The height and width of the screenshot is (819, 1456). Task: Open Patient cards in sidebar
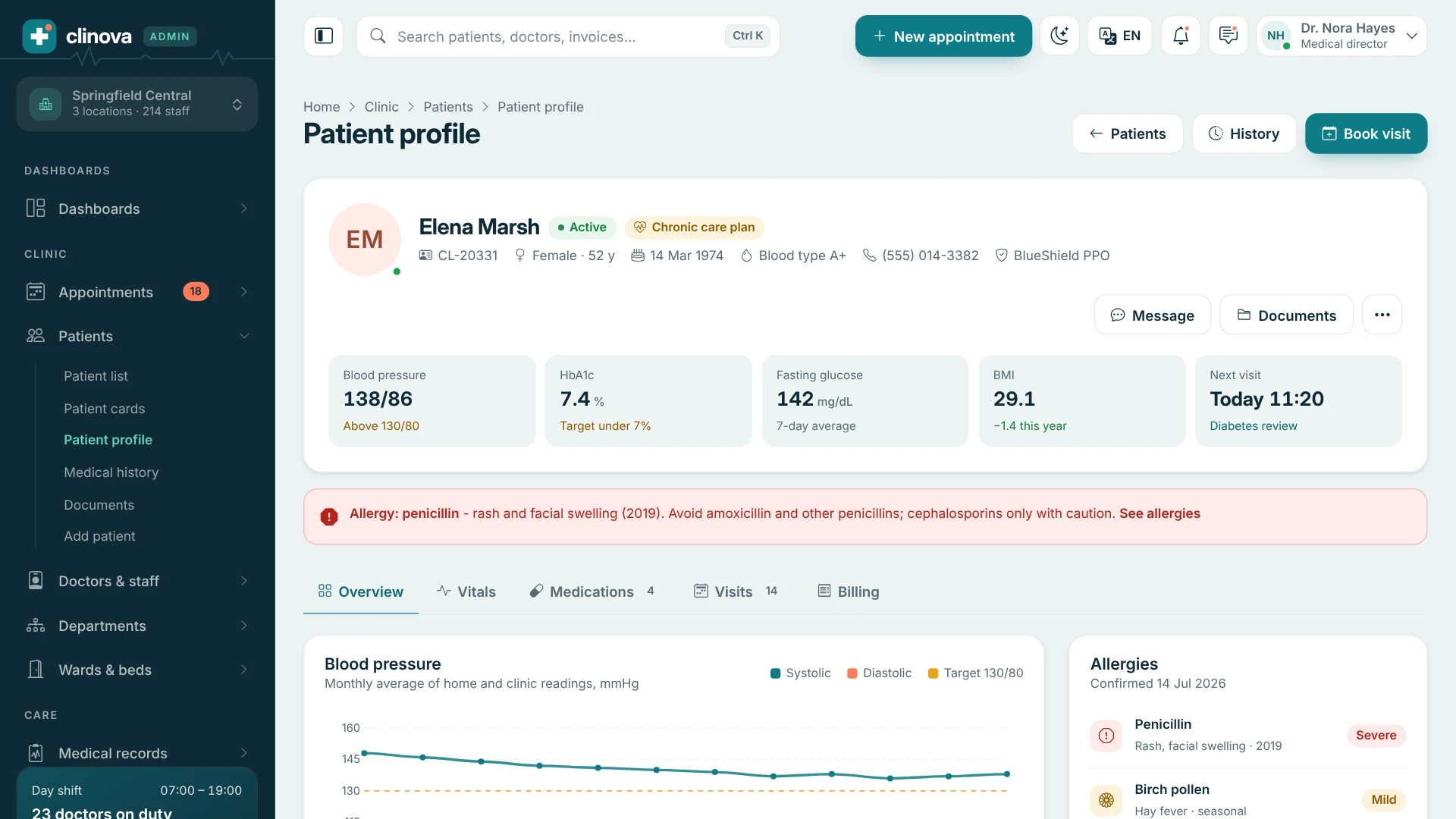(104, 409)
